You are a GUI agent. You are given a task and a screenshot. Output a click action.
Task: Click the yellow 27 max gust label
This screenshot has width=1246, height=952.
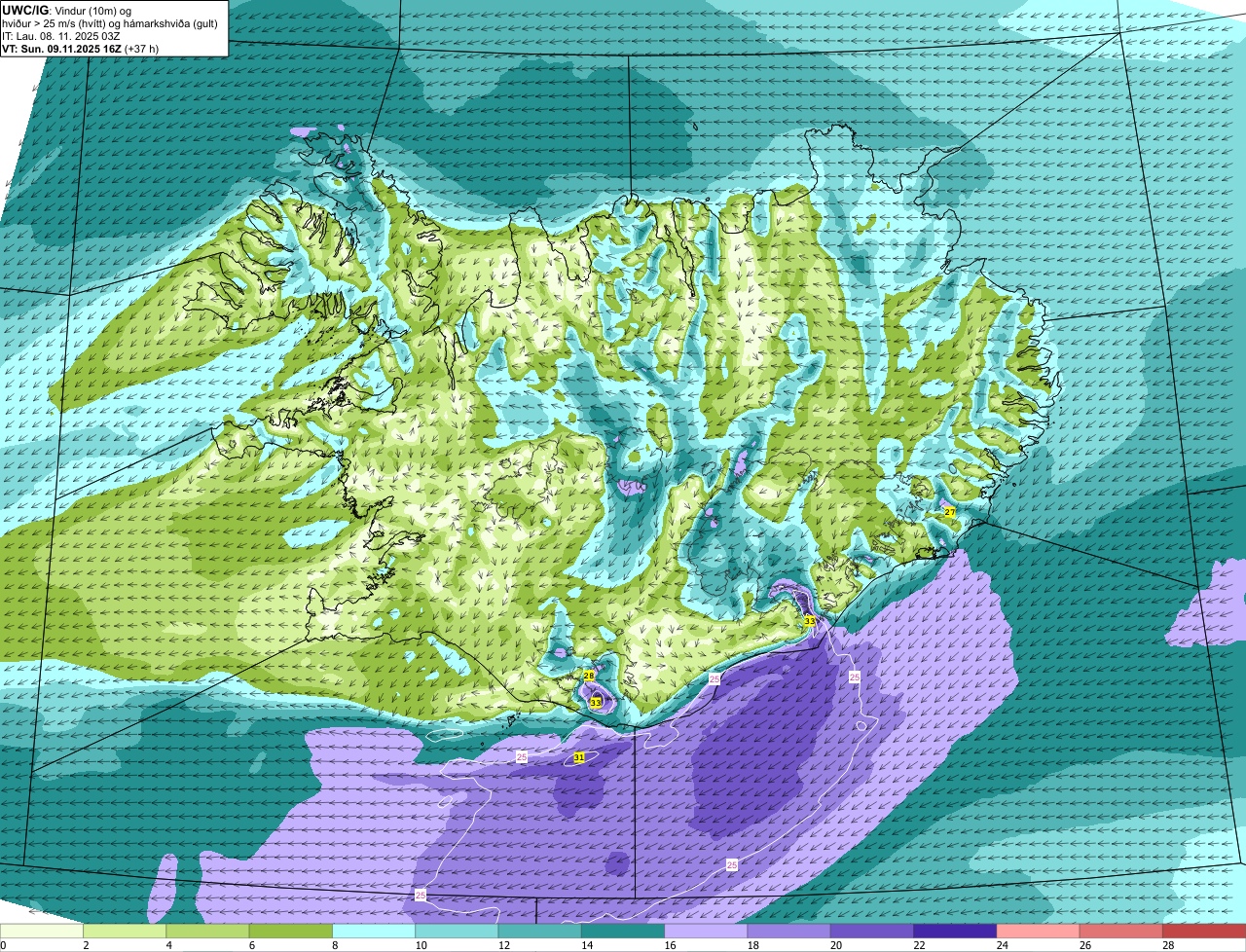click(949, 512)
